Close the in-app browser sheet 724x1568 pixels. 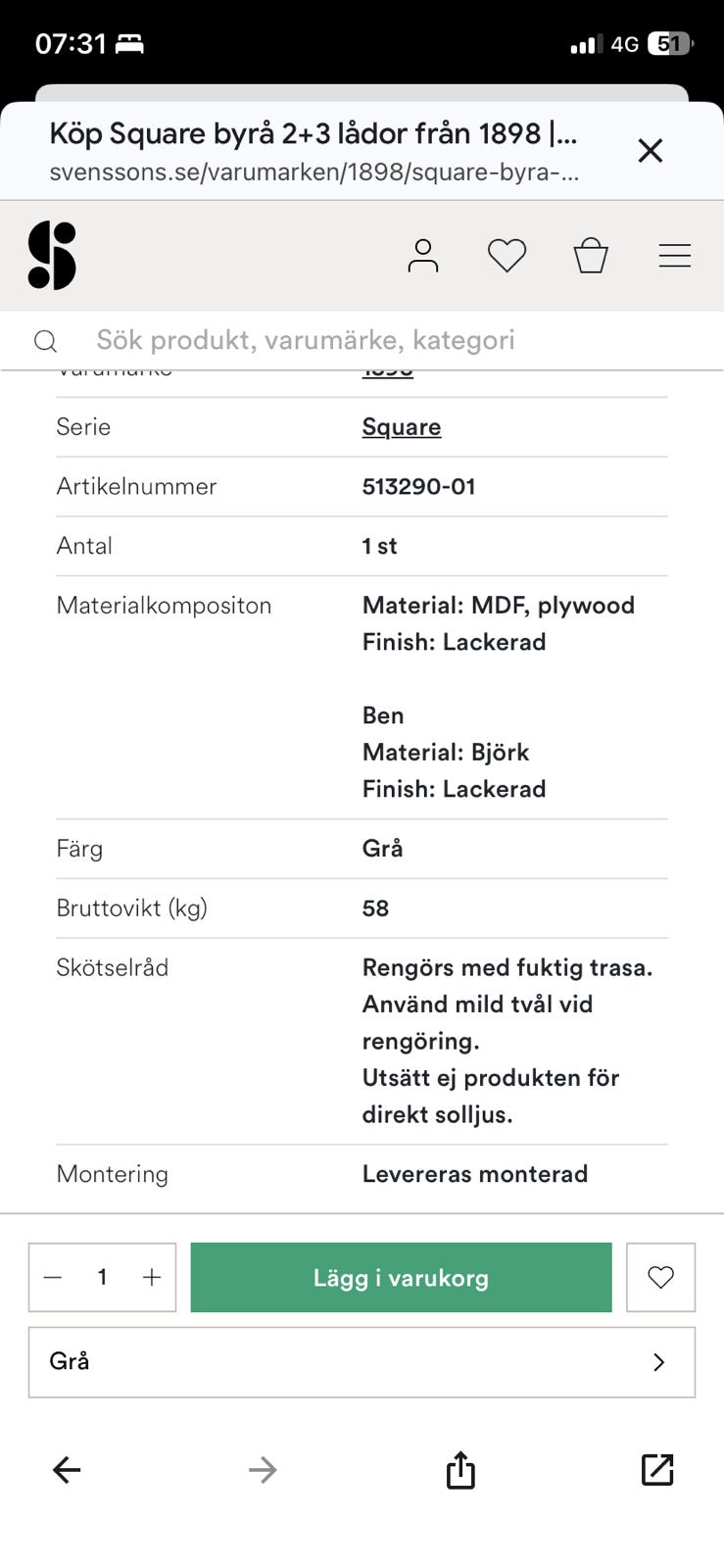tap(651, 151)
